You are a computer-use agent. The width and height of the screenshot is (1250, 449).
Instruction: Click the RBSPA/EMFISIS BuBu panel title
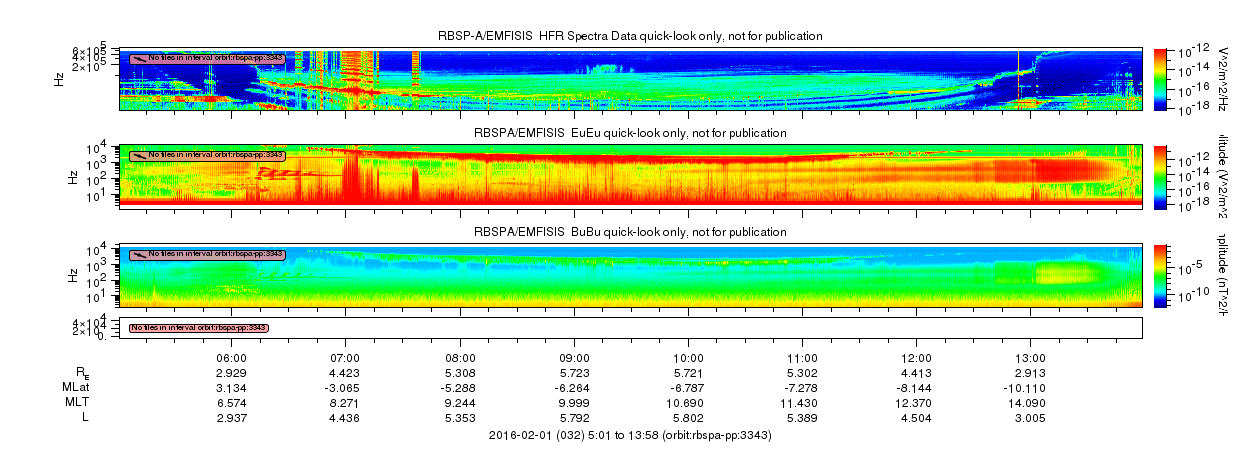[630, 231]
